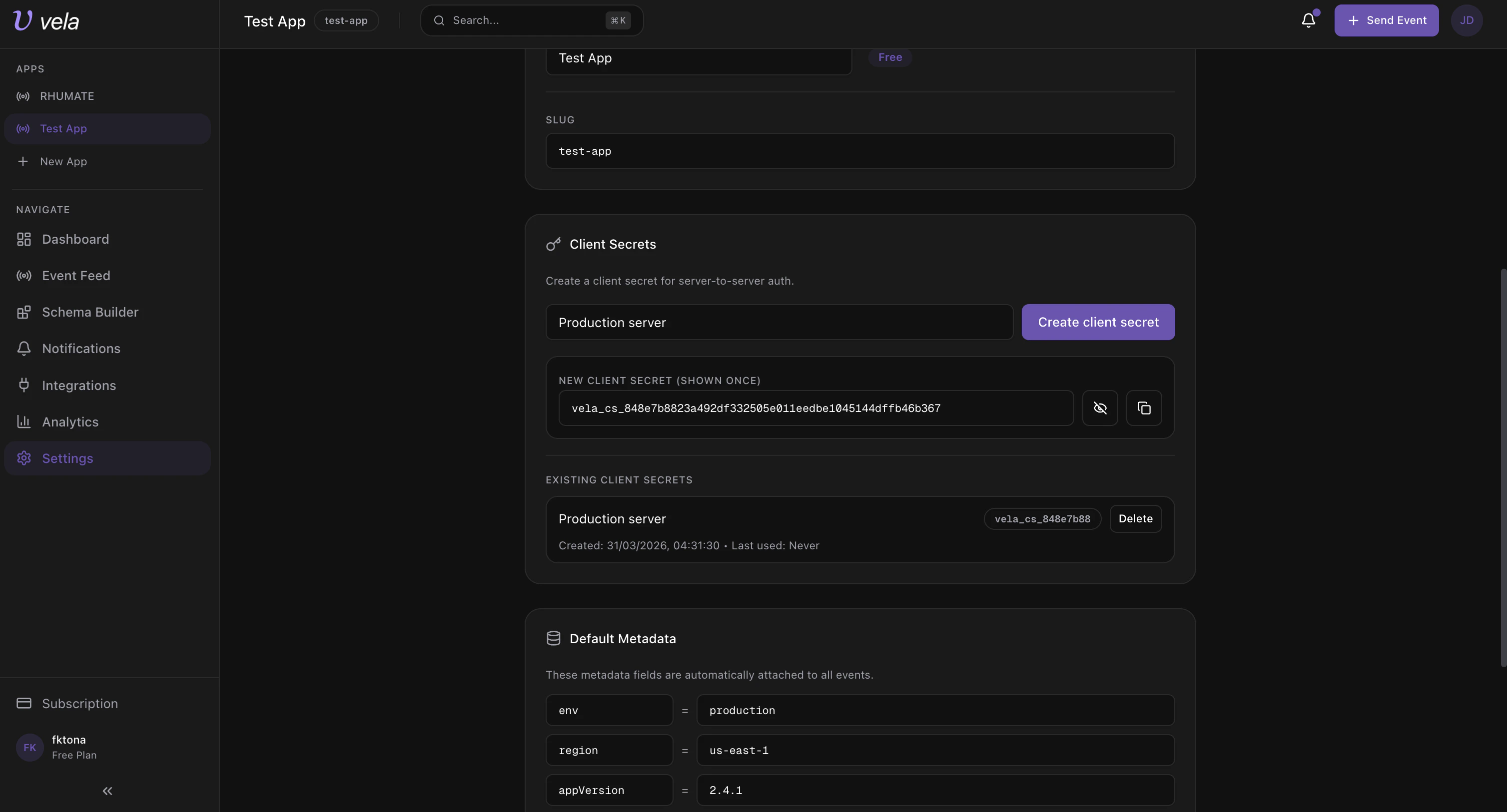The height and width of the screenshot is (812, 1507).
Task: Collapse the sidebar with the chevron
Action: click(107, 791)
